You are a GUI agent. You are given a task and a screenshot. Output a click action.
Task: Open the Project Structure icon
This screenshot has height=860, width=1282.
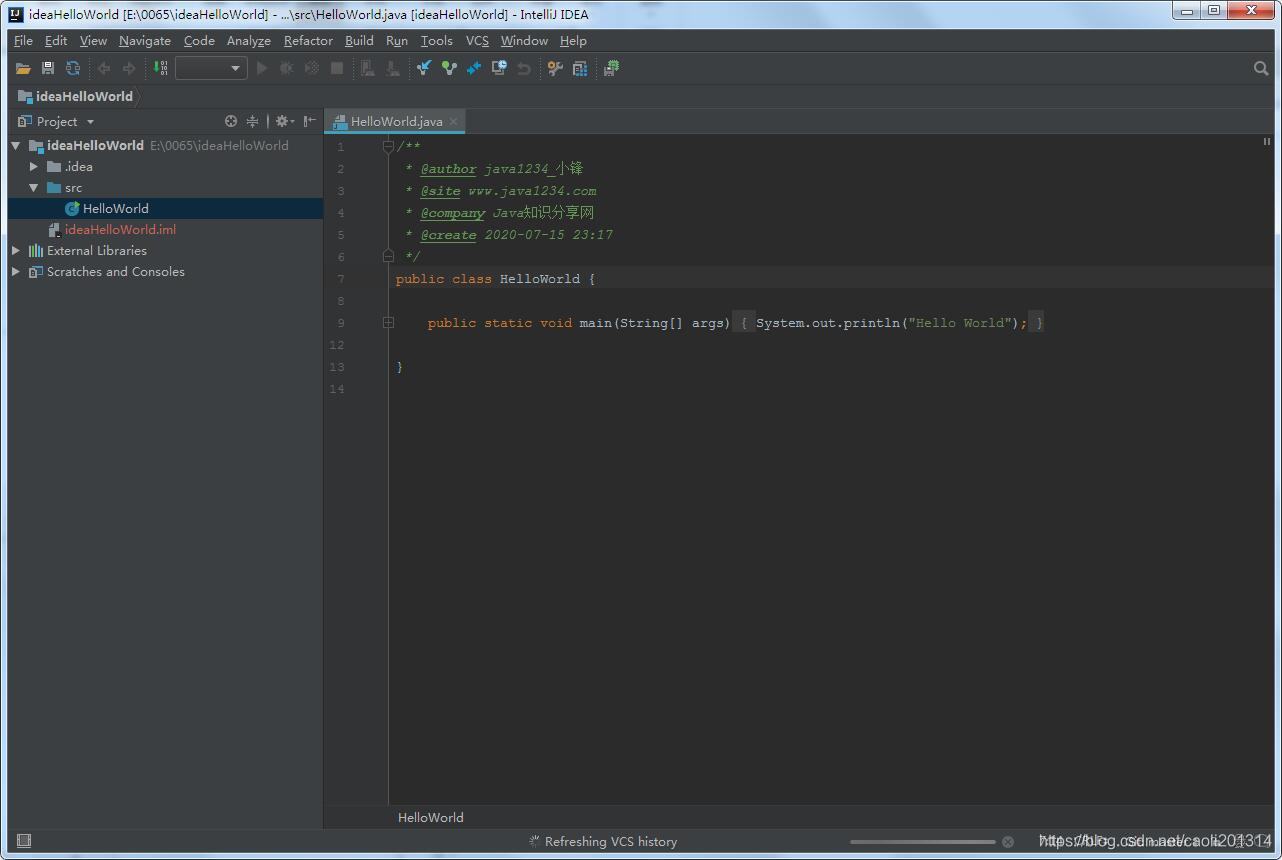(580, 68)
